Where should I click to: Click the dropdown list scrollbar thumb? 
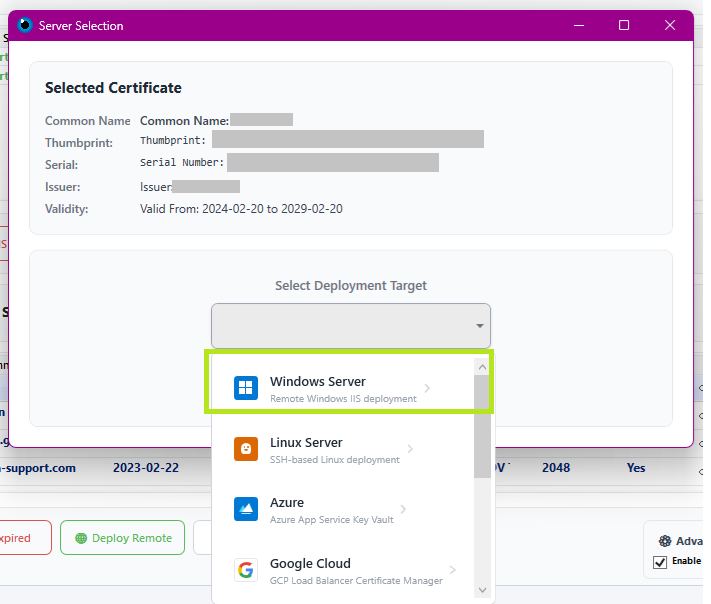tap(482, 426)
